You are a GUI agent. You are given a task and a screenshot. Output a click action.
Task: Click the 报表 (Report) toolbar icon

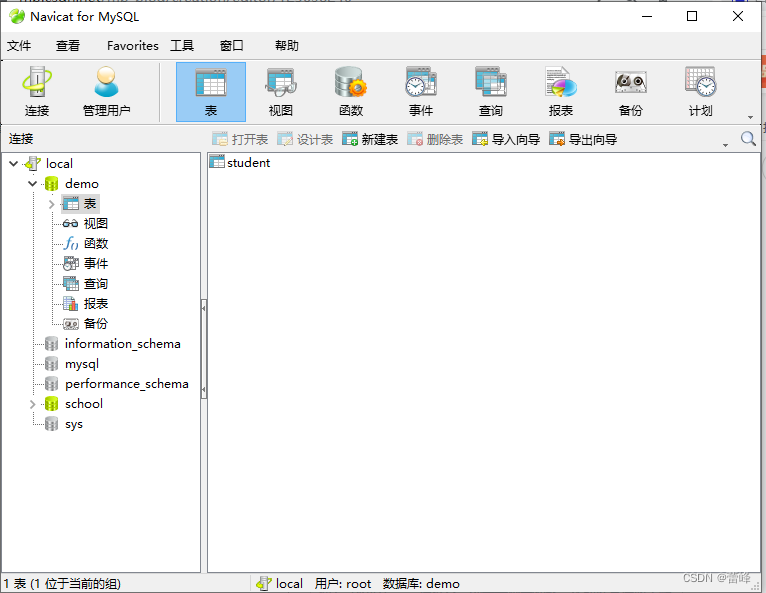560,92
